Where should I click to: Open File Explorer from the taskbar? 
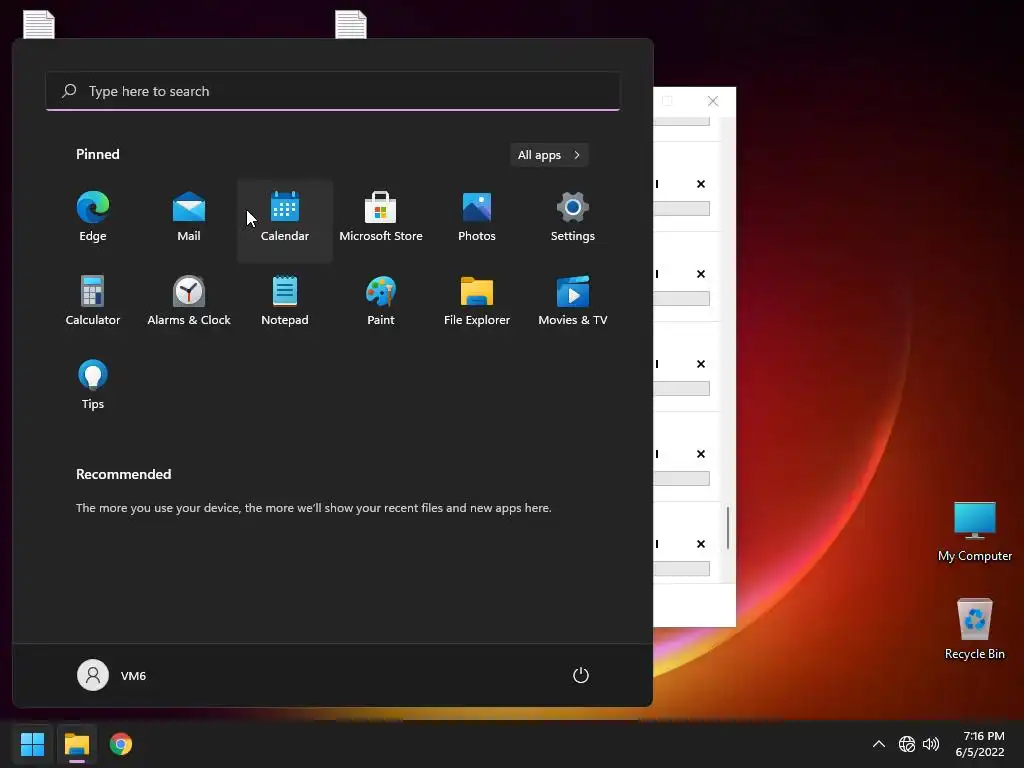(77, 744)
